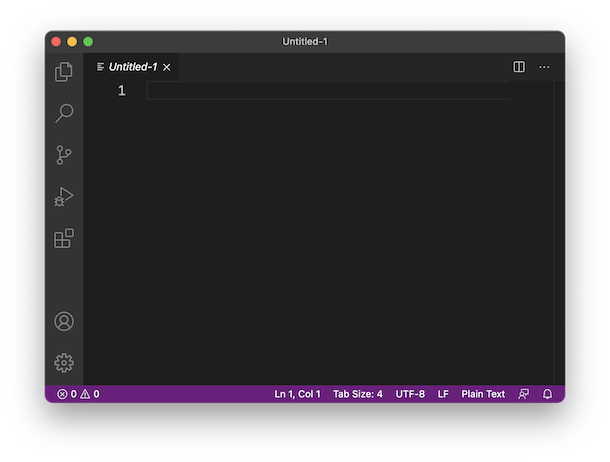This screenshot has height=462, width=610.
Task: Open notifications bell in status bar
Action: [x=547, y=394]
